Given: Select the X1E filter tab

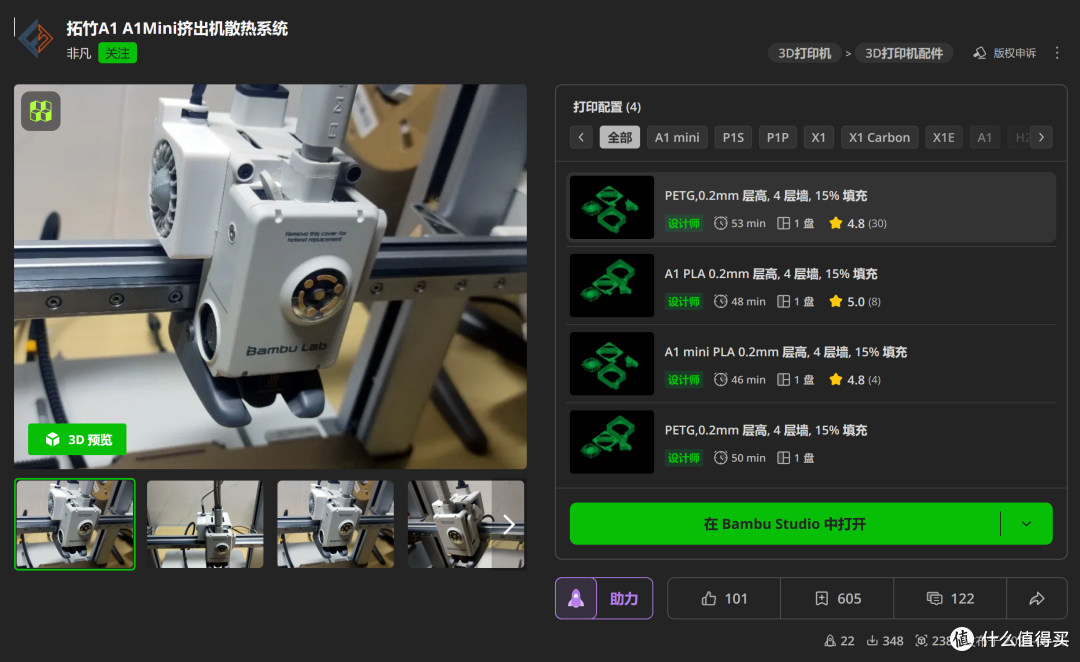Looking at the screenshot, I should (x=944, y=137).
